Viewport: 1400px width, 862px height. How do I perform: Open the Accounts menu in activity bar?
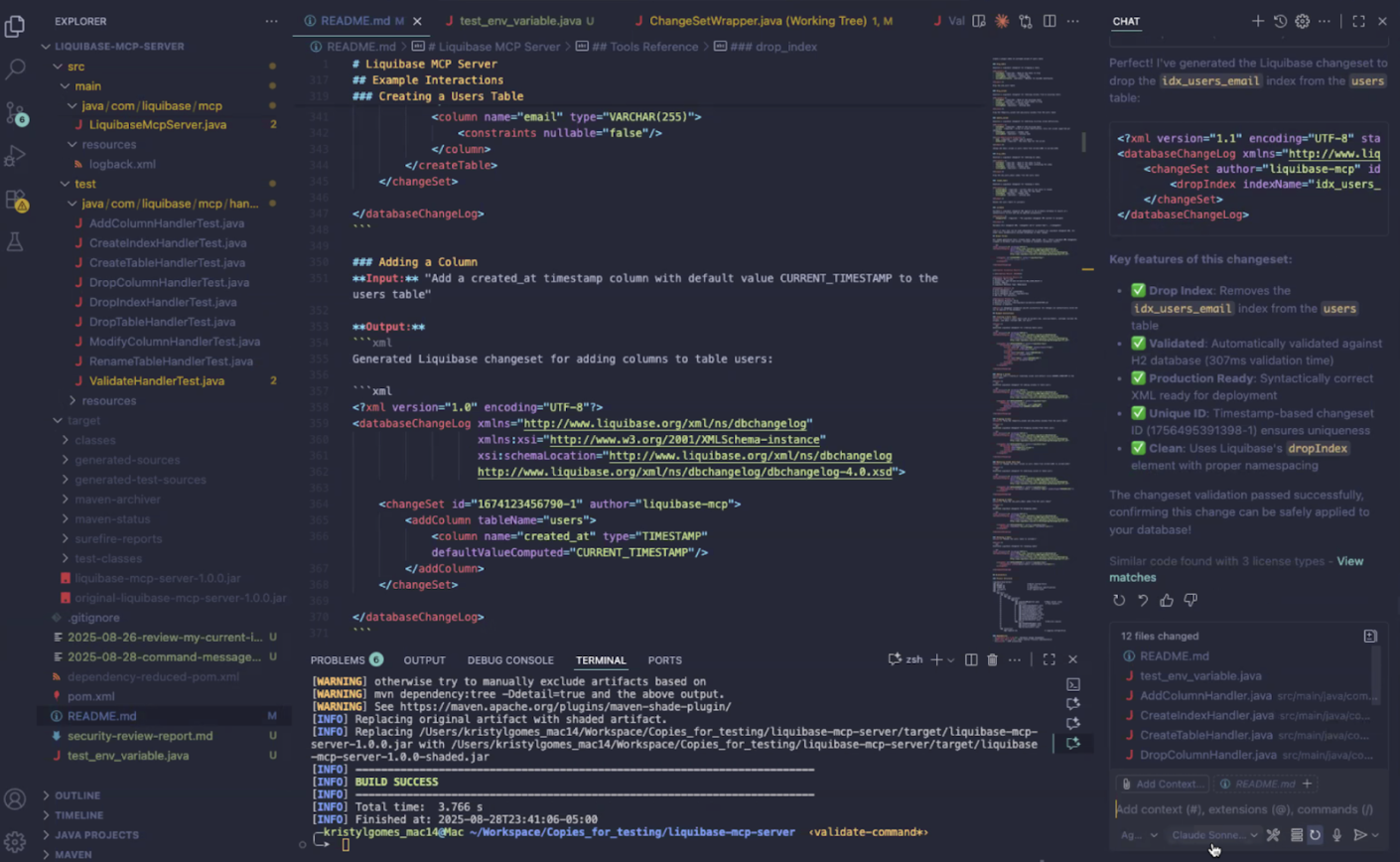pos(15,798)
